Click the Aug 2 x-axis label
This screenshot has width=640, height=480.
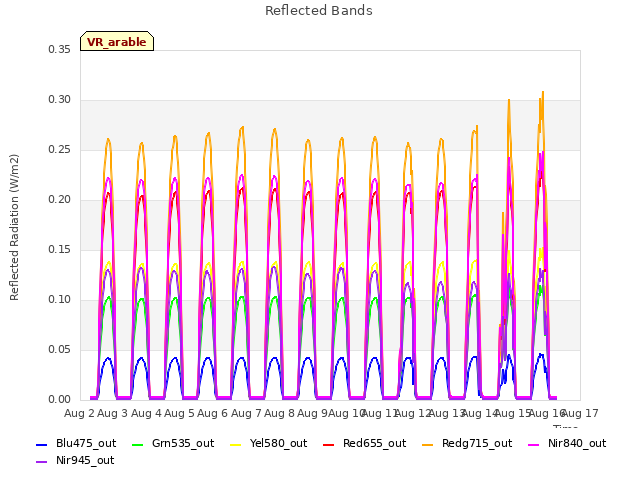79,413
